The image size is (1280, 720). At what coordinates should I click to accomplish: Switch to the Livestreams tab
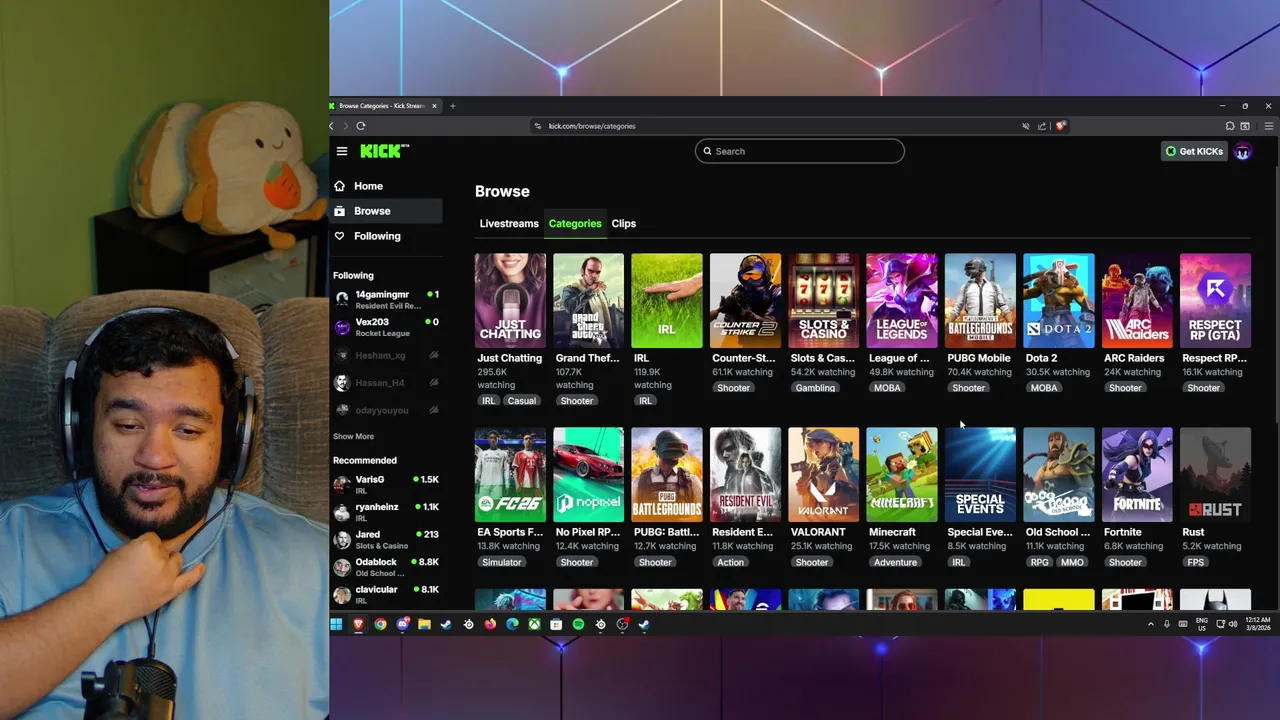(x=509, y=223)
